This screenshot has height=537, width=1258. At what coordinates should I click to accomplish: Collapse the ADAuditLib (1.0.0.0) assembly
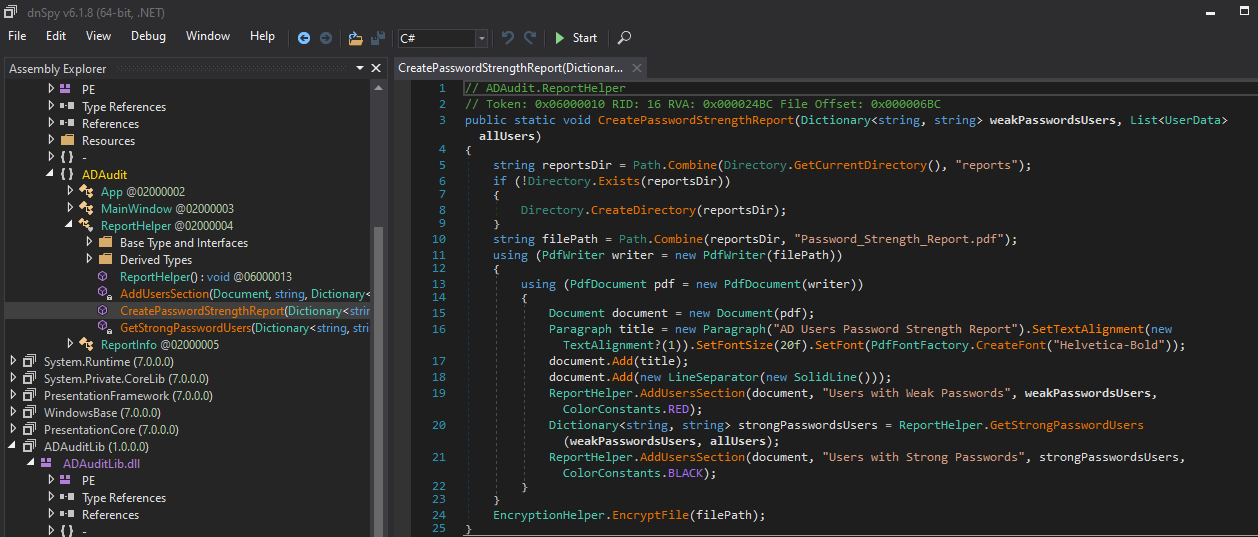[14, 446]
